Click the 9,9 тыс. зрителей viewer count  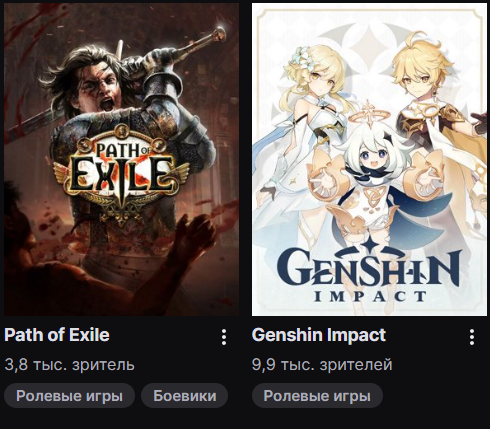click(x=322, y=365)
